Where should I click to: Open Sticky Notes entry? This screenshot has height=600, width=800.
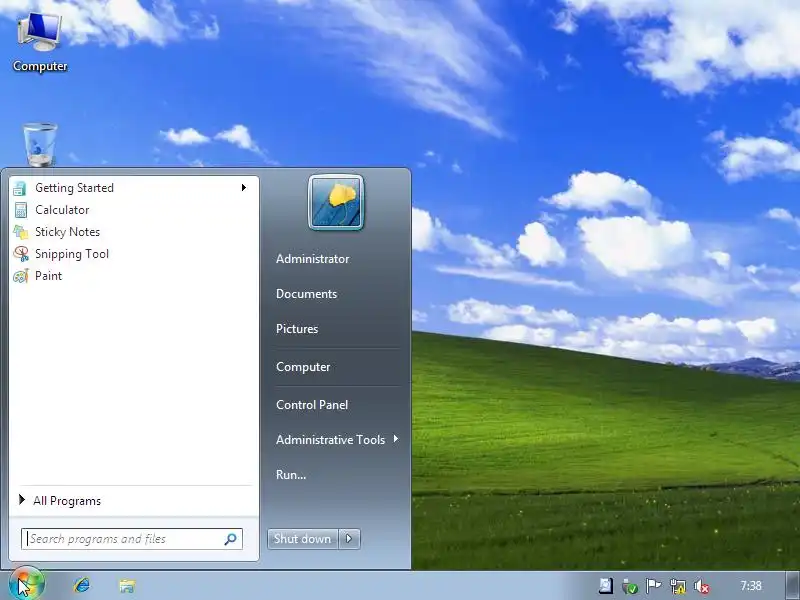point(133,232)
